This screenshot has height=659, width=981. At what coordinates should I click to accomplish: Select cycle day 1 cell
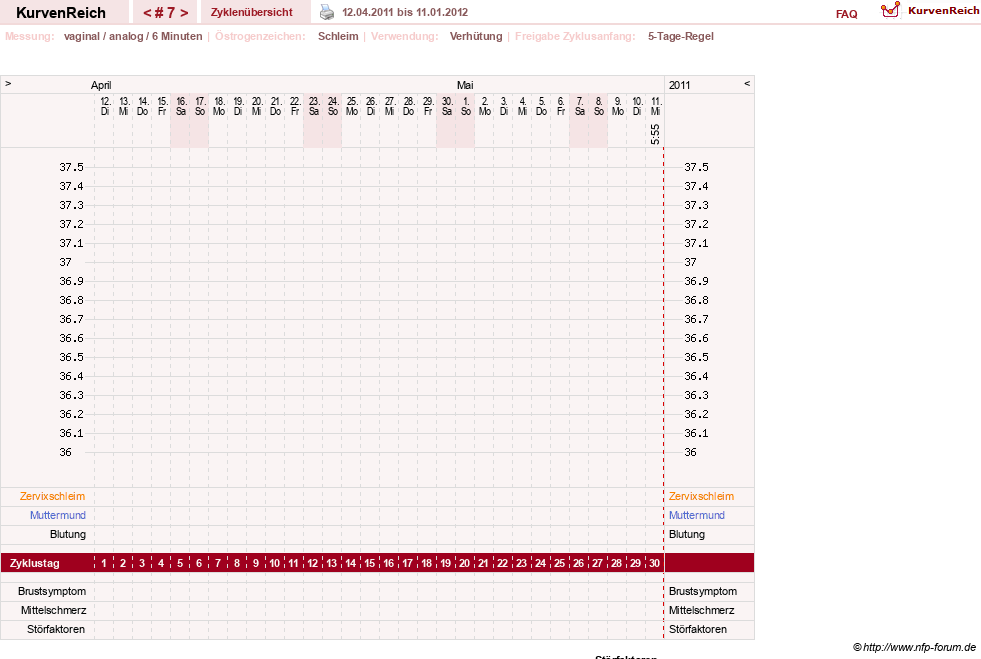tap(104, 563)
